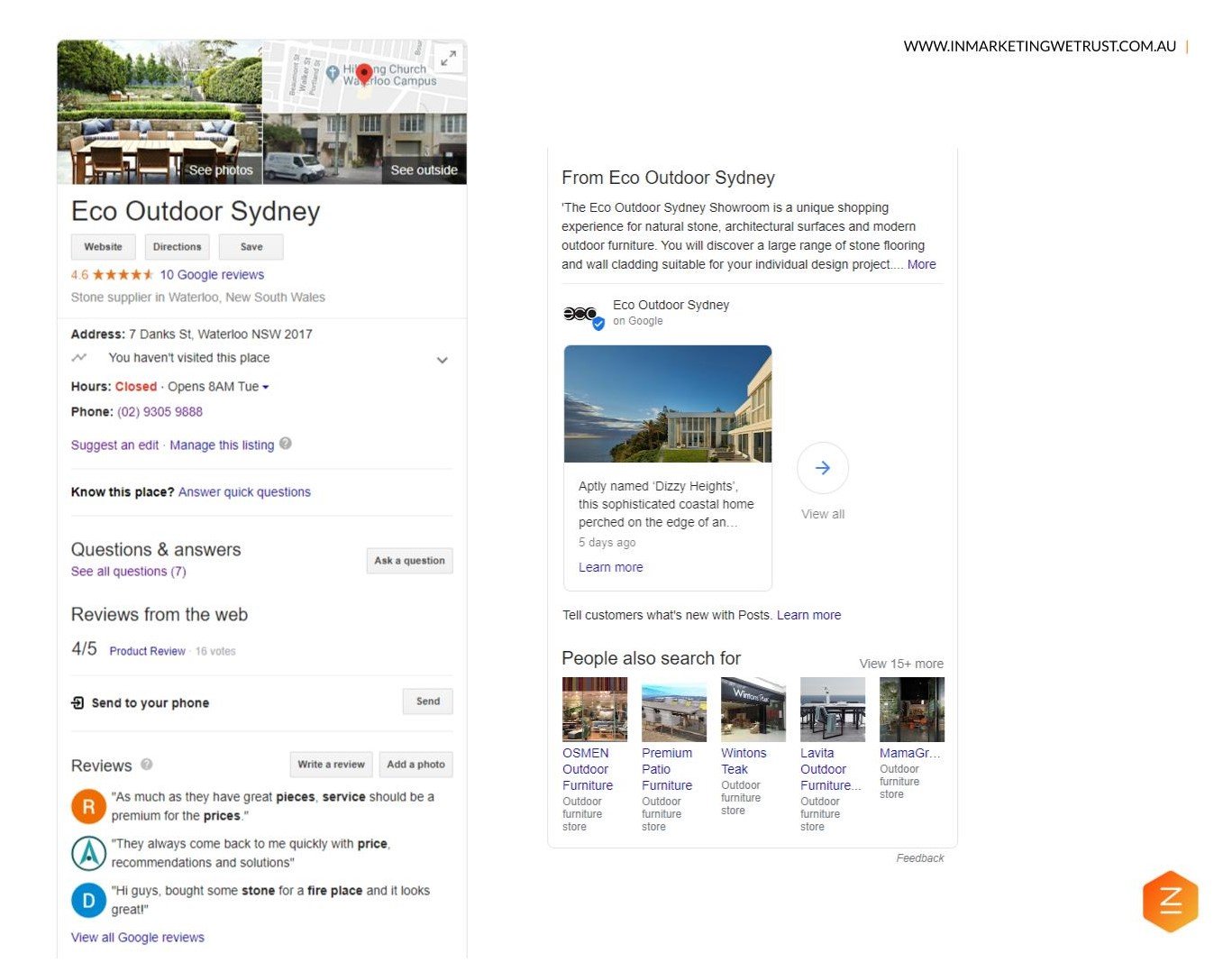Open the Dizzy Heights coastal home post image

pos(668,404)
